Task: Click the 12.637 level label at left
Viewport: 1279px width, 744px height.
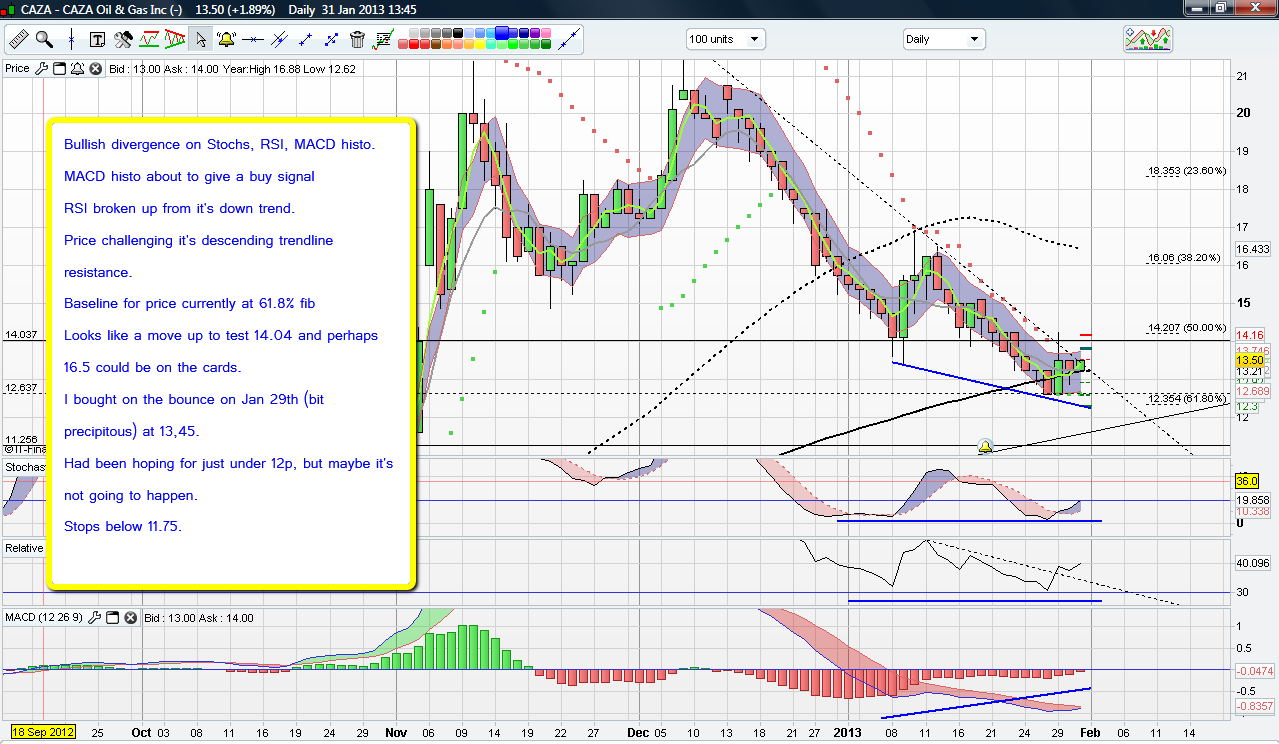Action: [21, 388]
